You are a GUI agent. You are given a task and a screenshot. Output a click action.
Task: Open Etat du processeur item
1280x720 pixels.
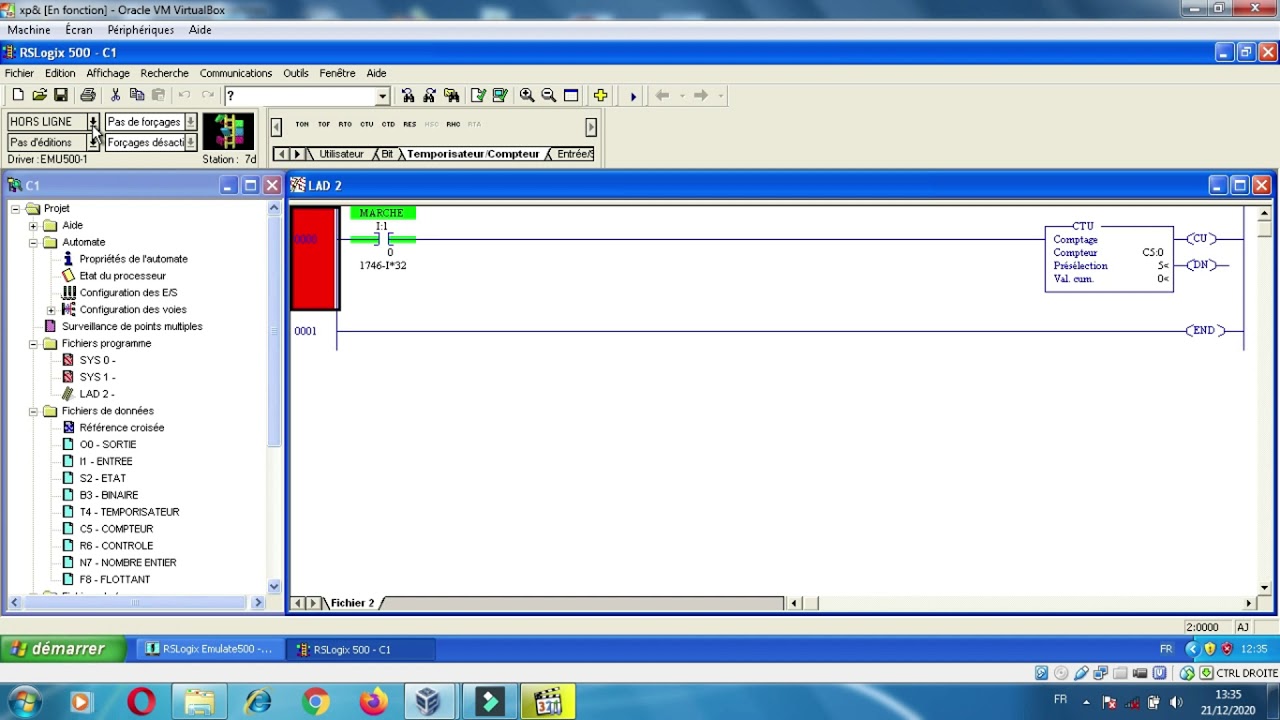tap(122, 276)
